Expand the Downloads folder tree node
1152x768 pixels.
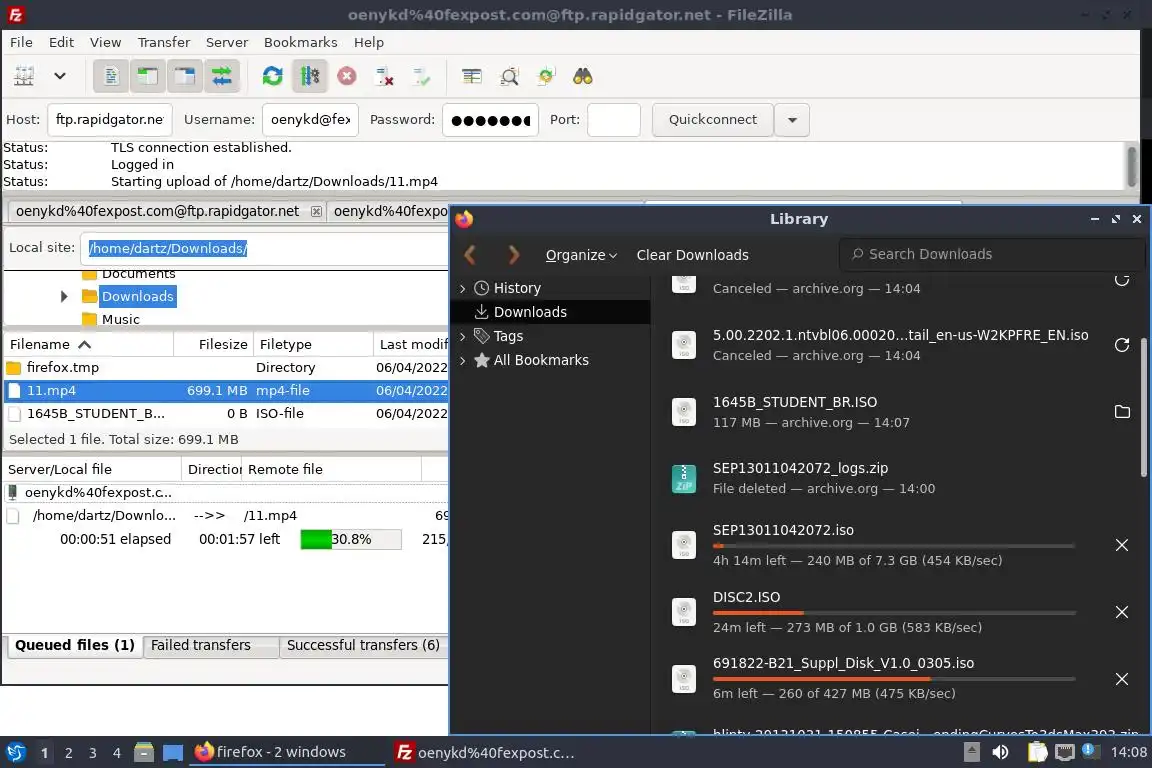[x=64, y=296]
